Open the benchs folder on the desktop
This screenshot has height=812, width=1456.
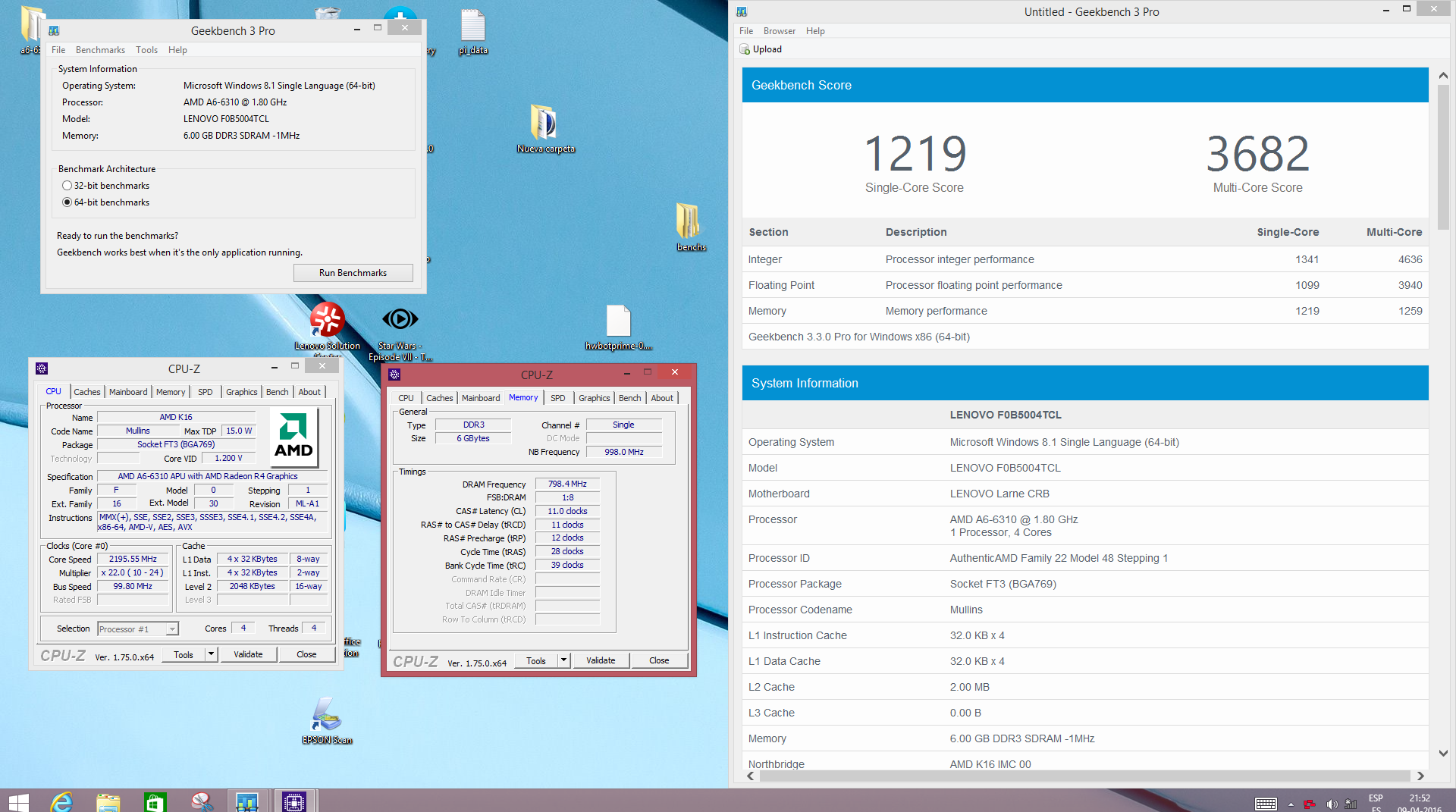click(x=691, y=227)
